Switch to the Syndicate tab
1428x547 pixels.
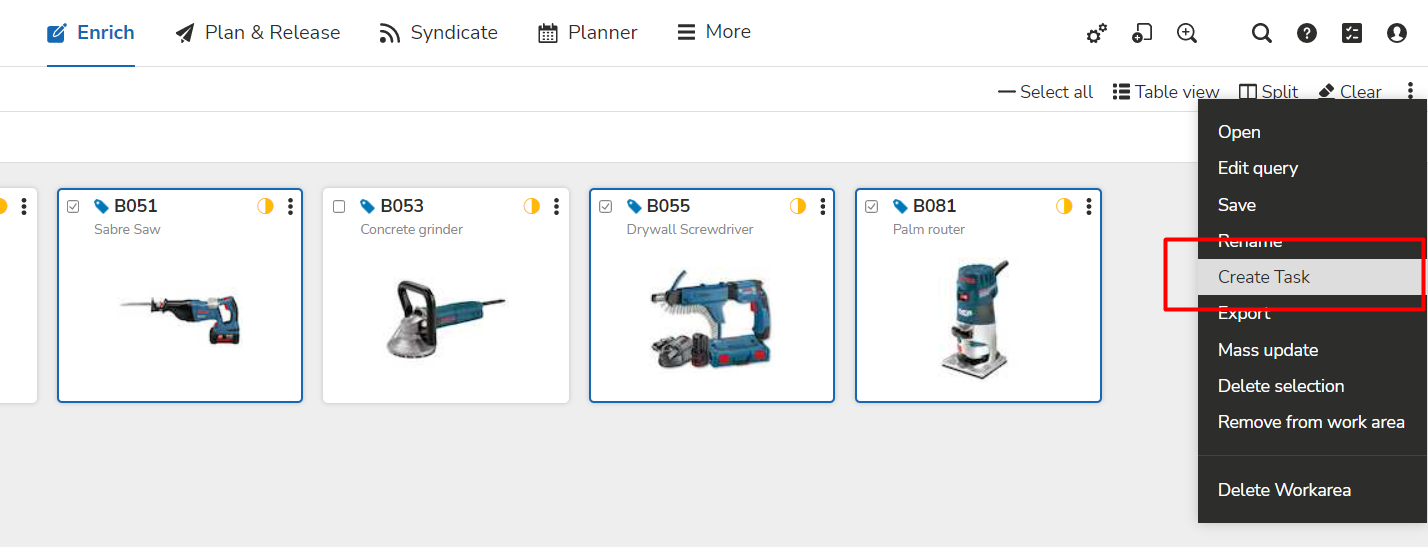pos(438,33)
